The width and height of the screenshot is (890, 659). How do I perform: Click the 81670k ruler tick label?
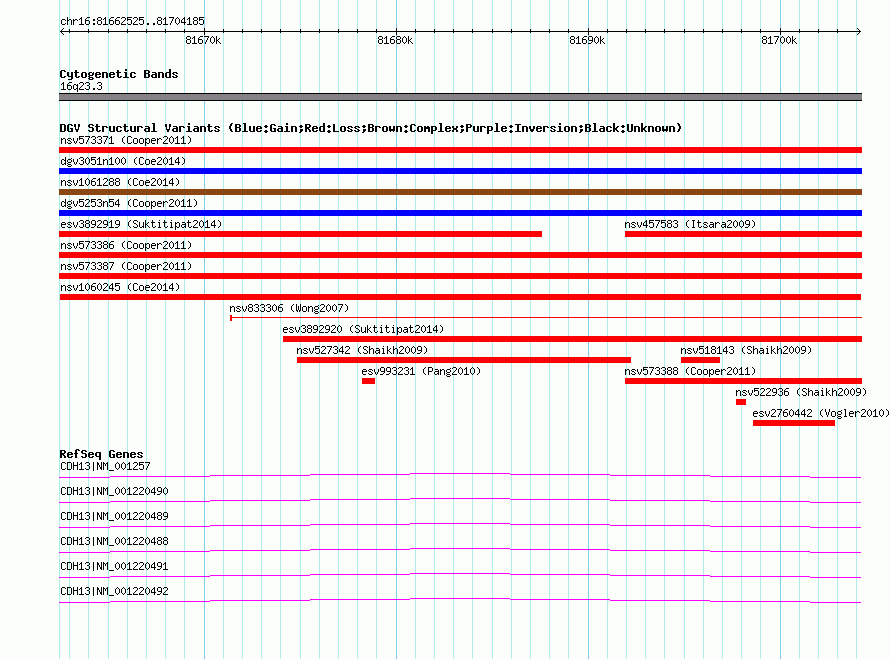(x=203, y=40)
